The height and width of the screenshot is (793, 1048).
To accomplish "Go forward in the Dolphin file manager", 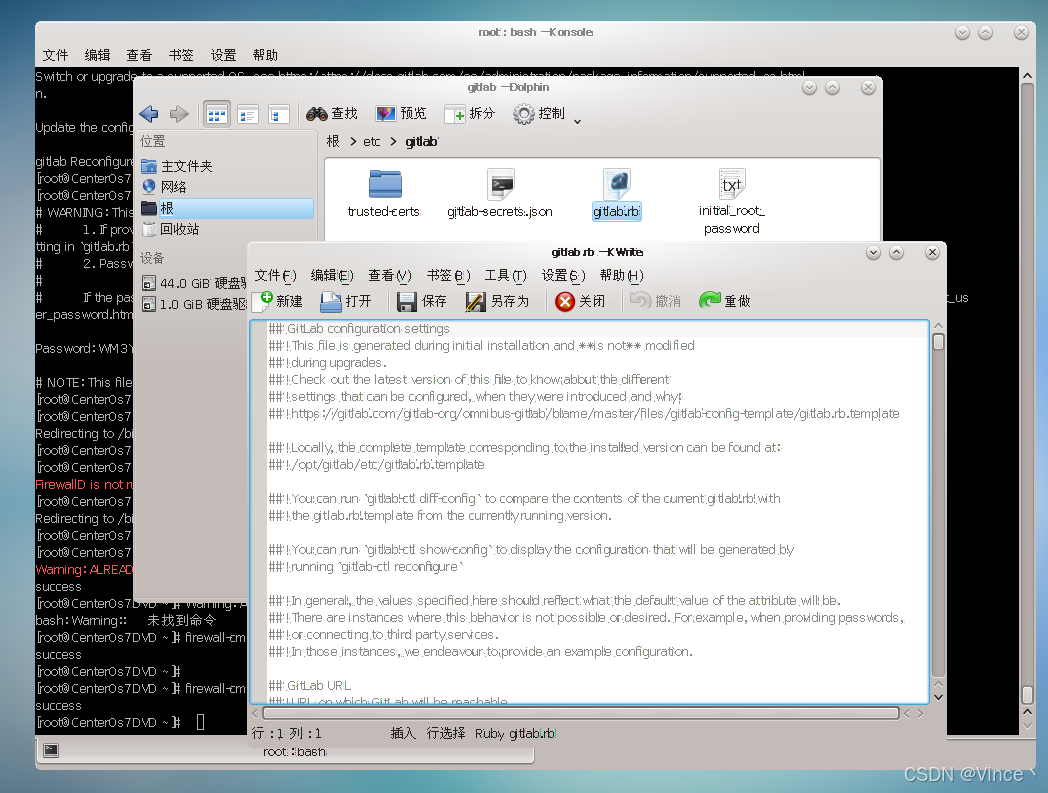I will point(178,114).
